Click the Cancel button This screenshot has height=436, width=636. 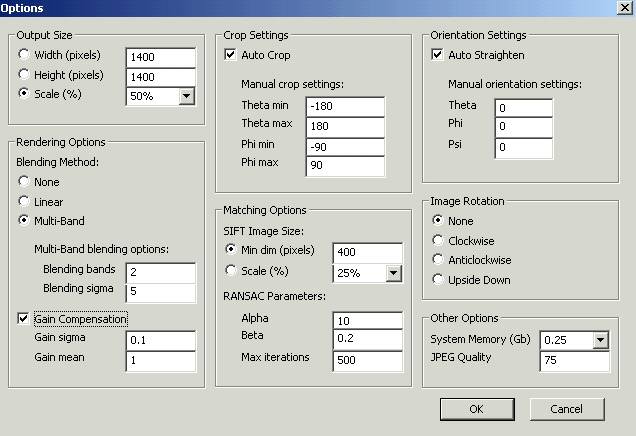(567, 409)
